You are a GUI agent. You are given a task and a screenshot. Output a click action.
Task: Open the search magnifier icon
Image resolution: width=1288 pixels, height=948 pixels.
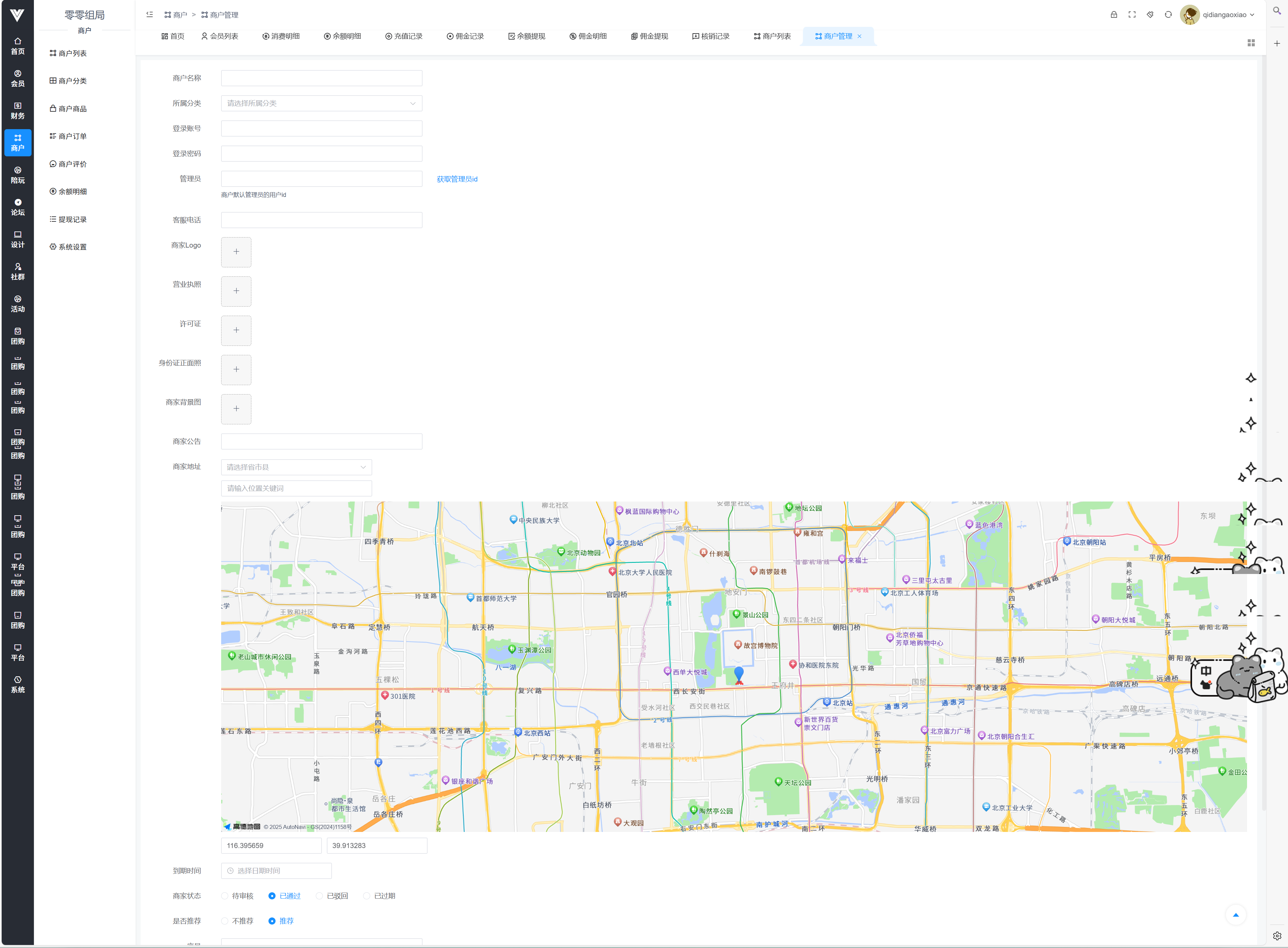tap(1277, 11)
